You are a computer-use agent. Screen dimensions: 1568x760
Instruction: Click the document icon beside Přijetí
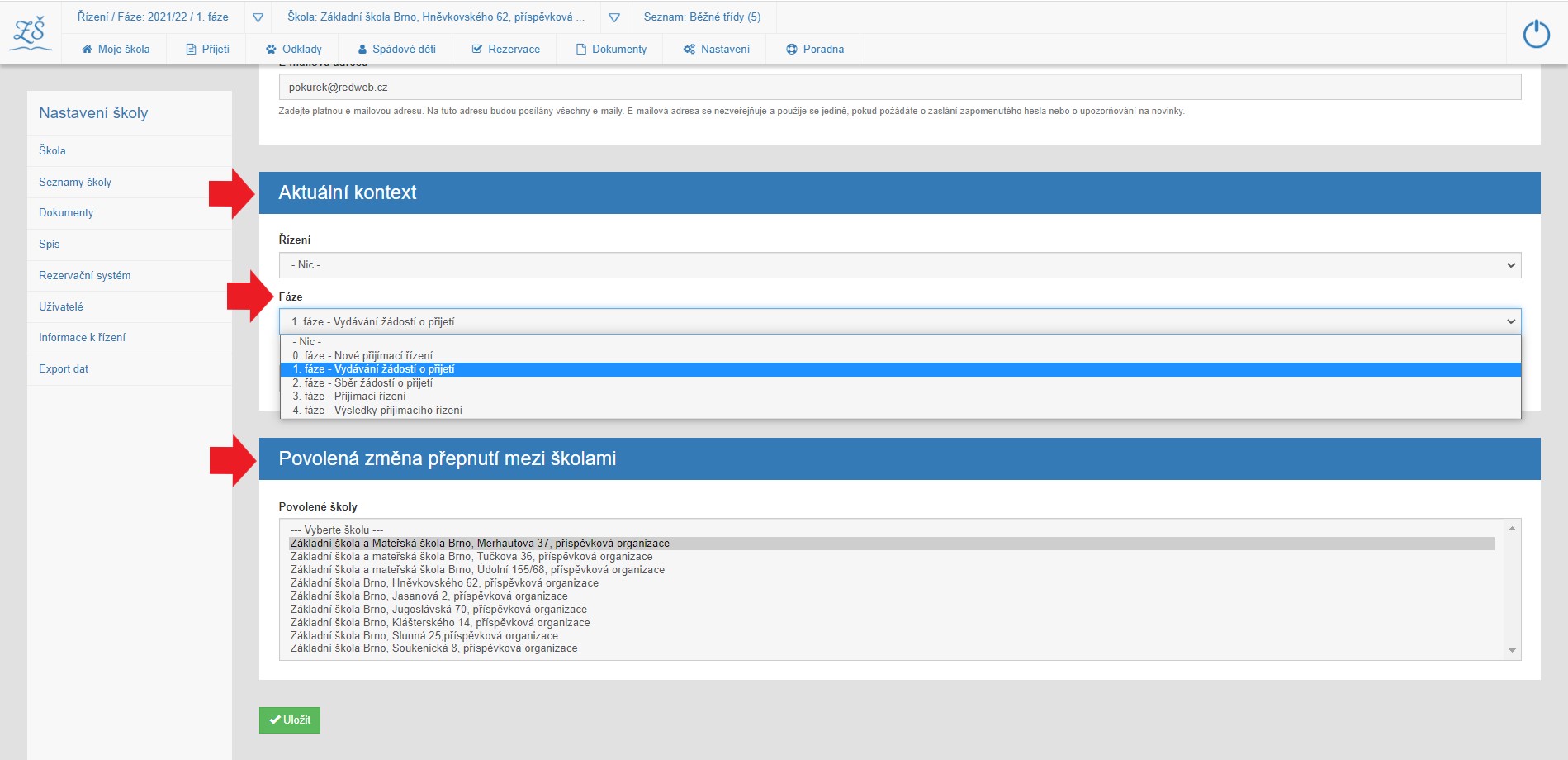point(192,50)
